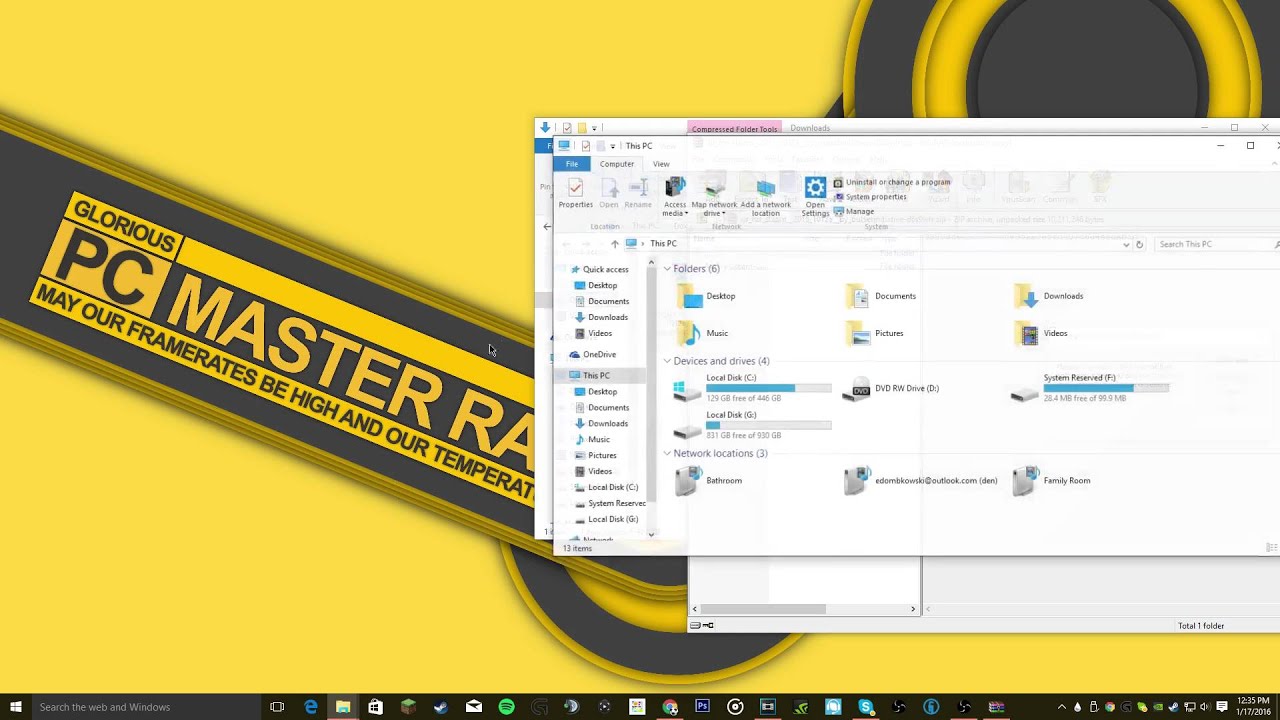Click Manage in the System group
This screenshot has width=1280, height=720.
point(853,211)
